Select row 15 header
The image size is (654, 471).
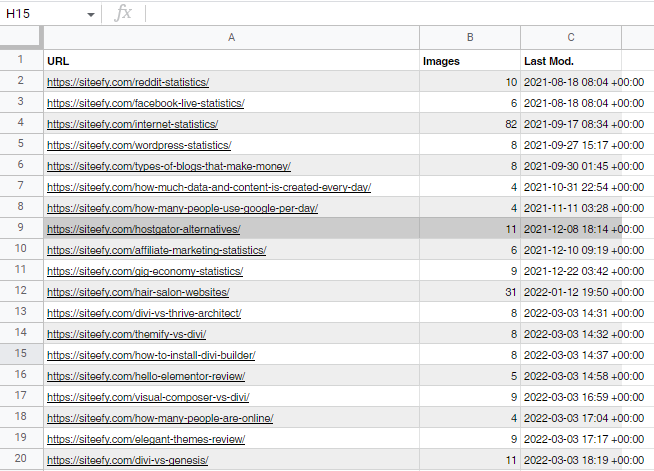(20, 354)
